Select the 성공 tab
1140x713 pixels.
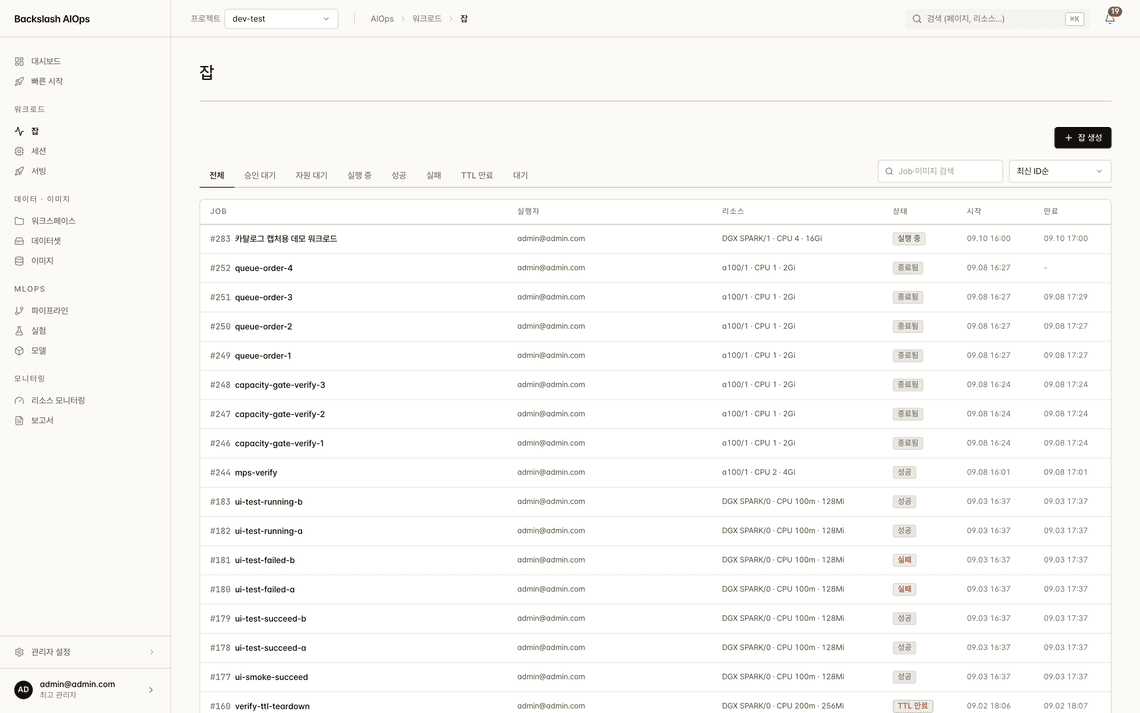[x=398, y=176]
